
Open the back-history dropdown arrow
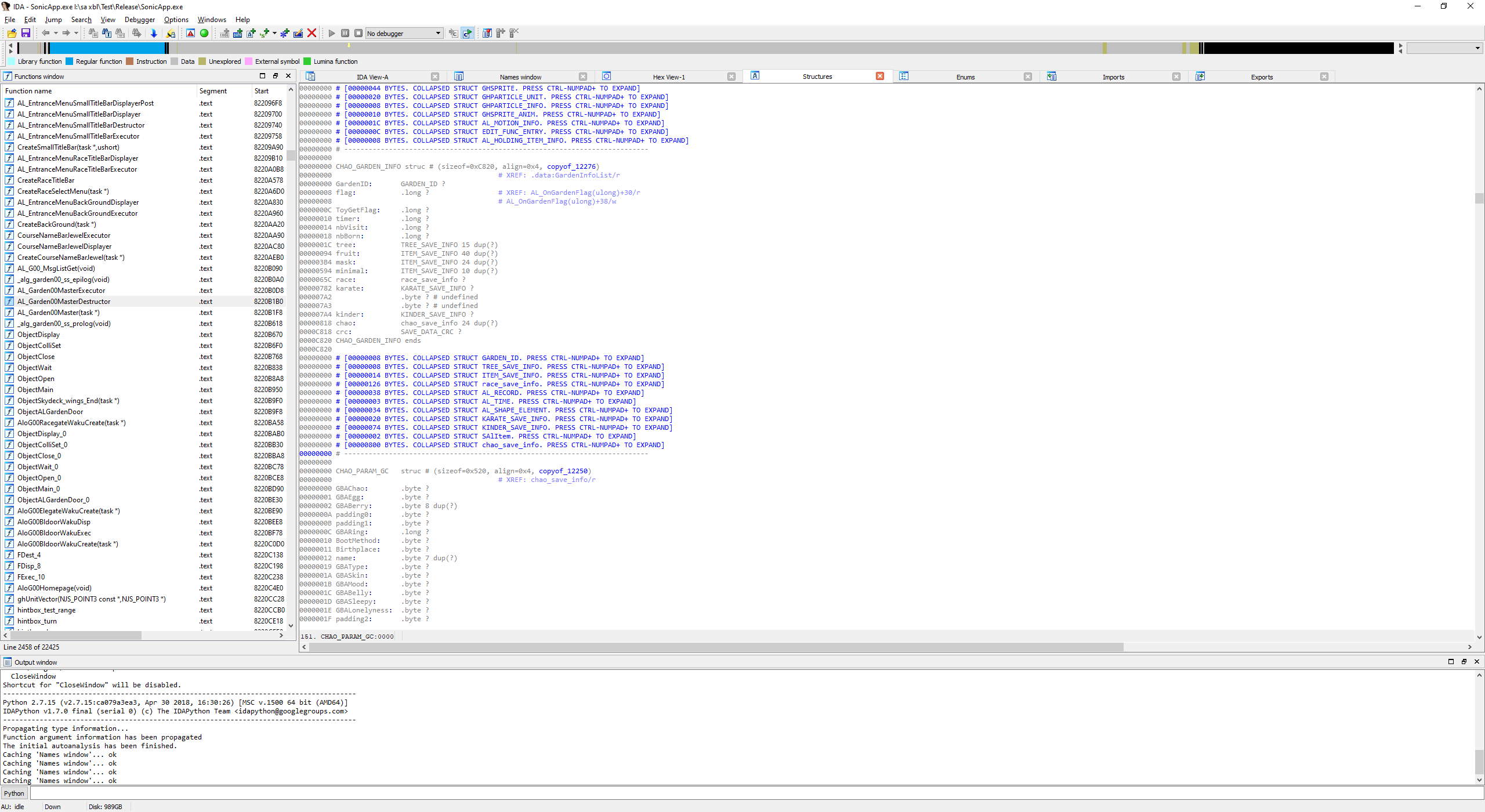(x=56, y=33)
